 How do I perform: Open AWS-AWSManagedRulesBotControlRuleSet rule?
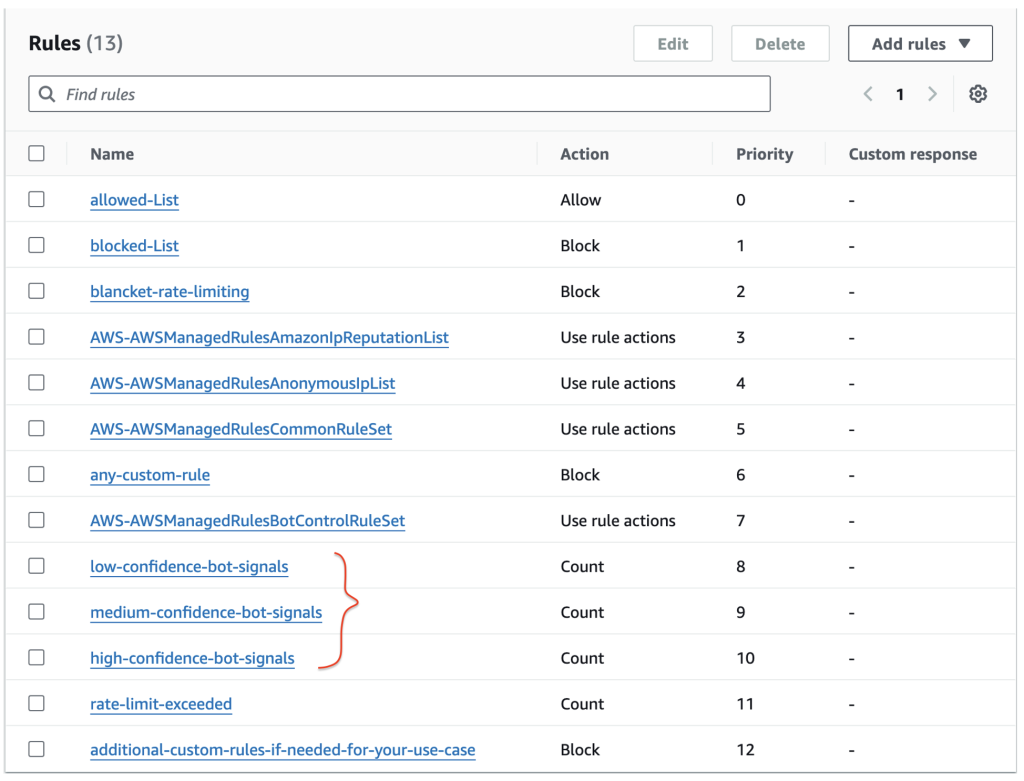245,520
